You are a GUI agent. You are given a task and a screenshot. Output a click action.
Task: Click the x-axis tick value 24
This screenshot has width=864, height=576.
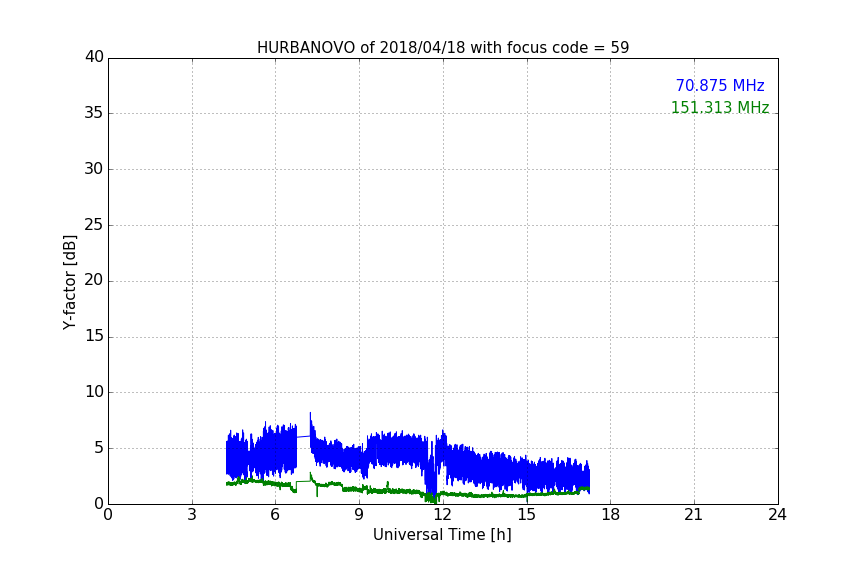coord(778,515)
